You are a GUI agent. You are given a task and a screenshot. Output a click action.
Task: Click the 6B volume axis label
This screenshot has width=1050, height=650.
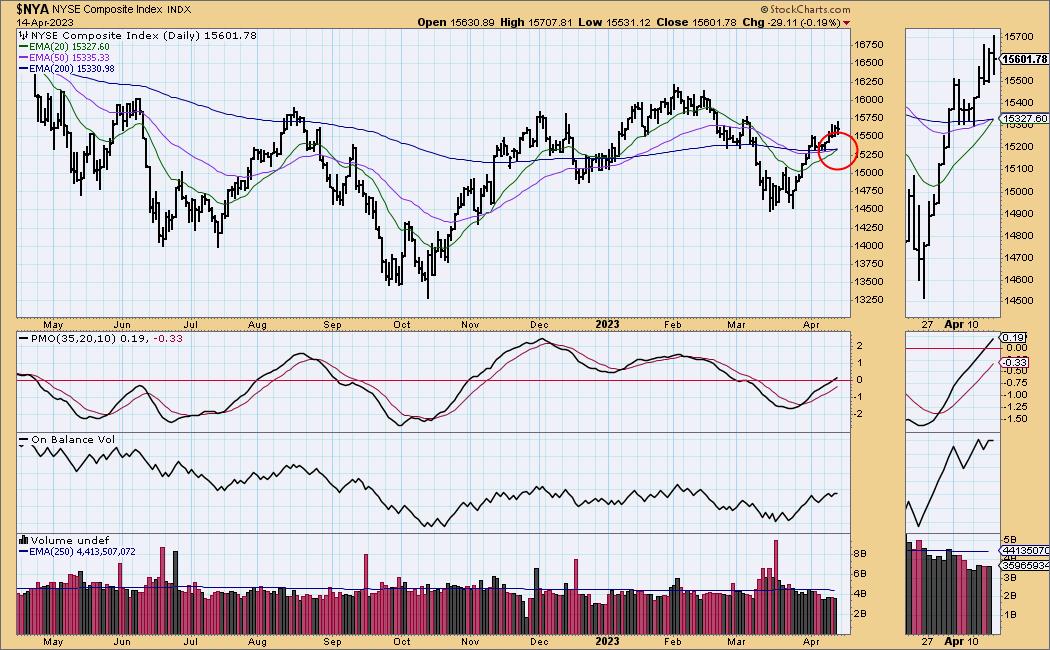coord(859,574)
